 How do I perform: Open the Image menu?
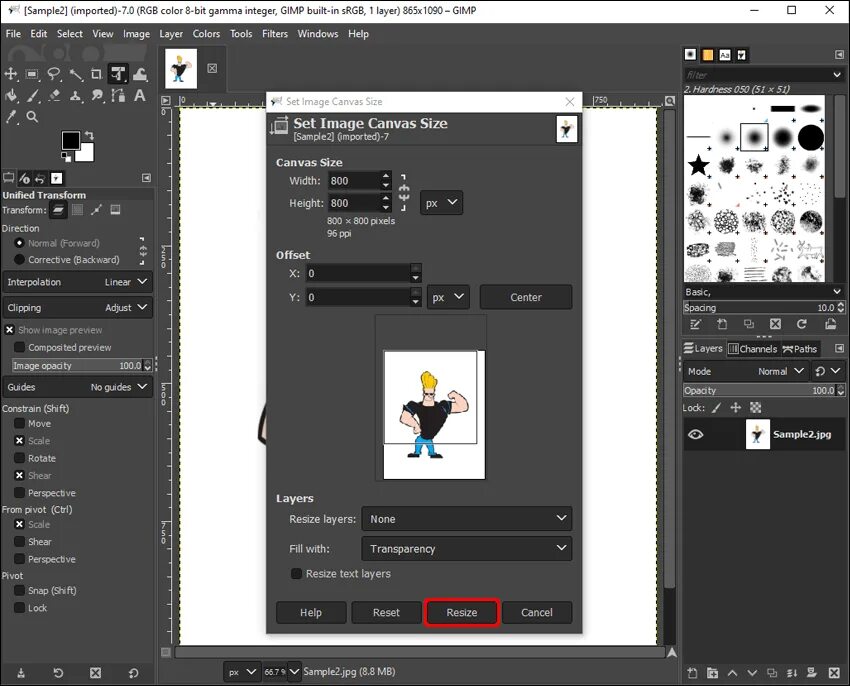(x=136, y=34)
